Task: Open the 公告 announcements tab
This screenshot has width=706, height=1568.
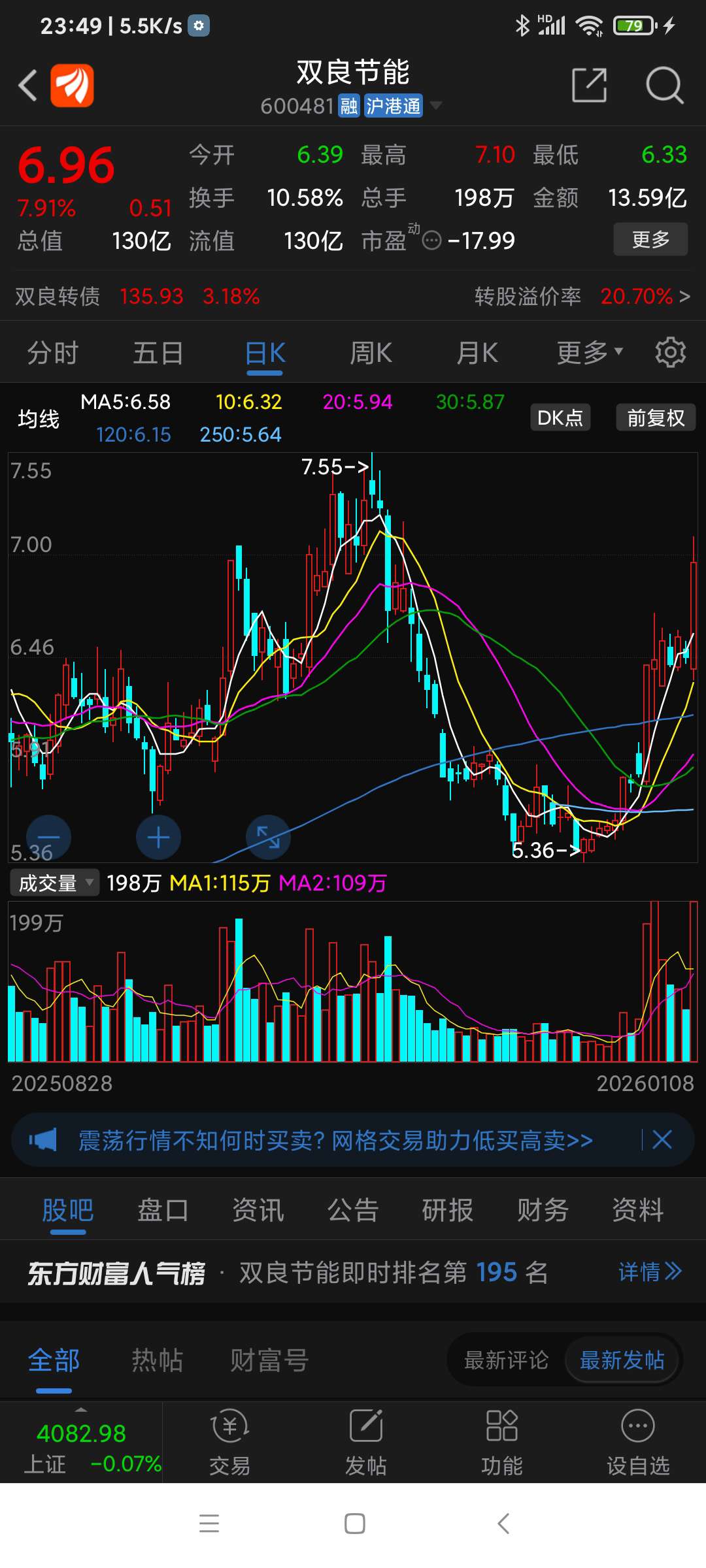Action: [353, 1211]
